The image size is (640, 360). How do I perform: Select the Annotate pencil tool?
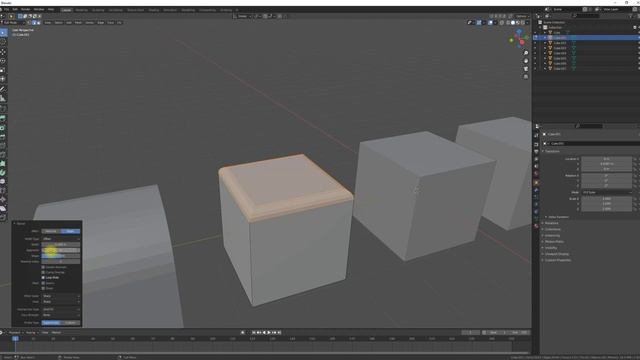(3, 89)
